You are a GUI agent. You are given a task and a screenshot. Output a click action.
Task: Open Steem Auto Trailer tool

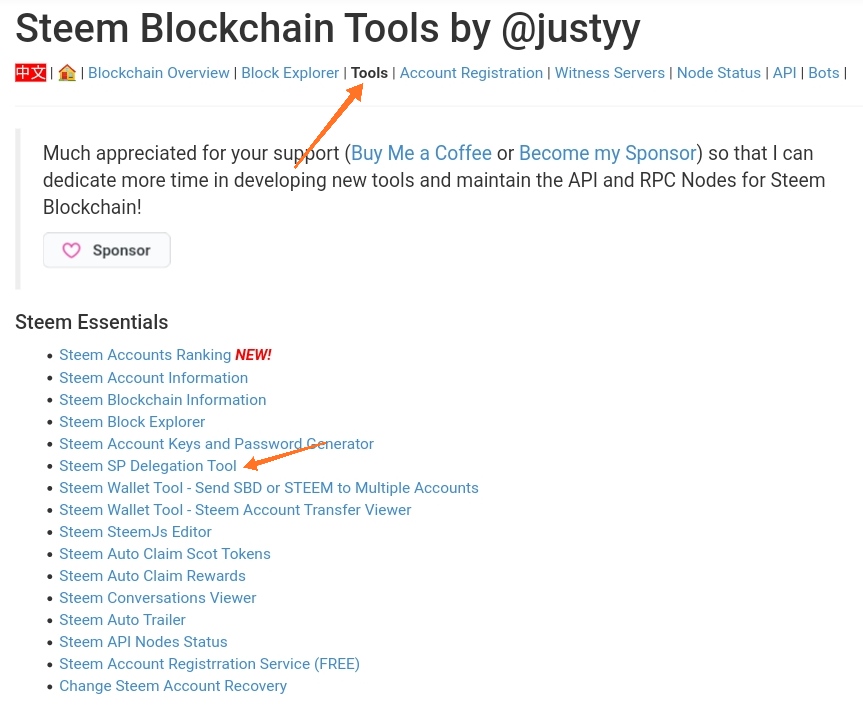(122, 620)
